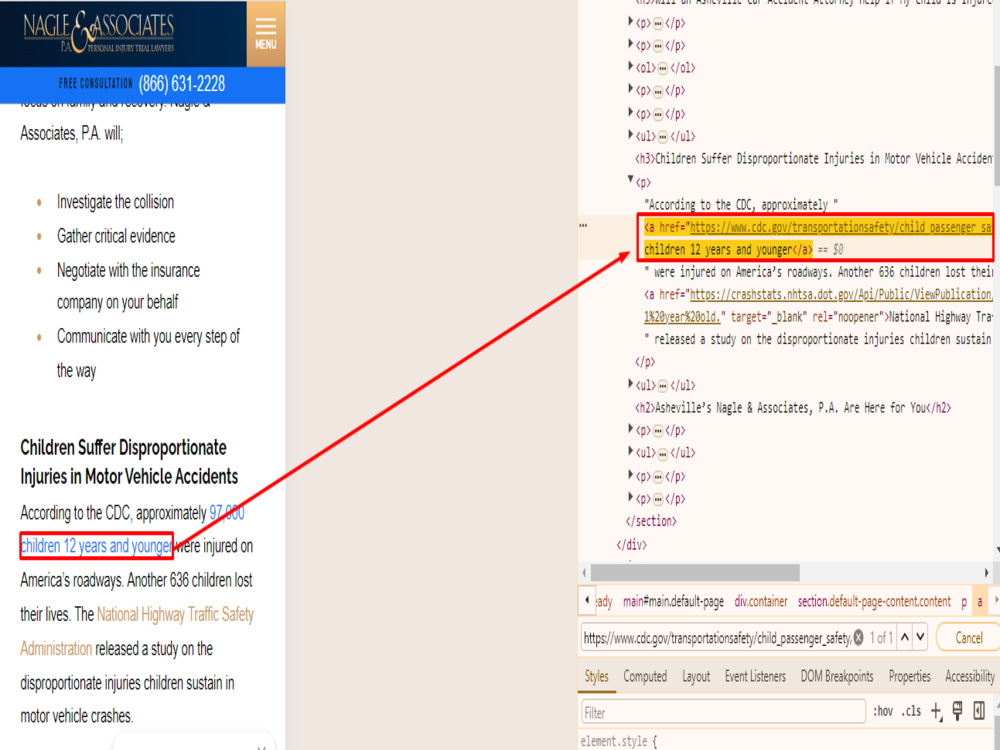This screenshot has height=750, width=1000.
Task: Switch to the Computed tab
Action: click(x=645, y=677)
